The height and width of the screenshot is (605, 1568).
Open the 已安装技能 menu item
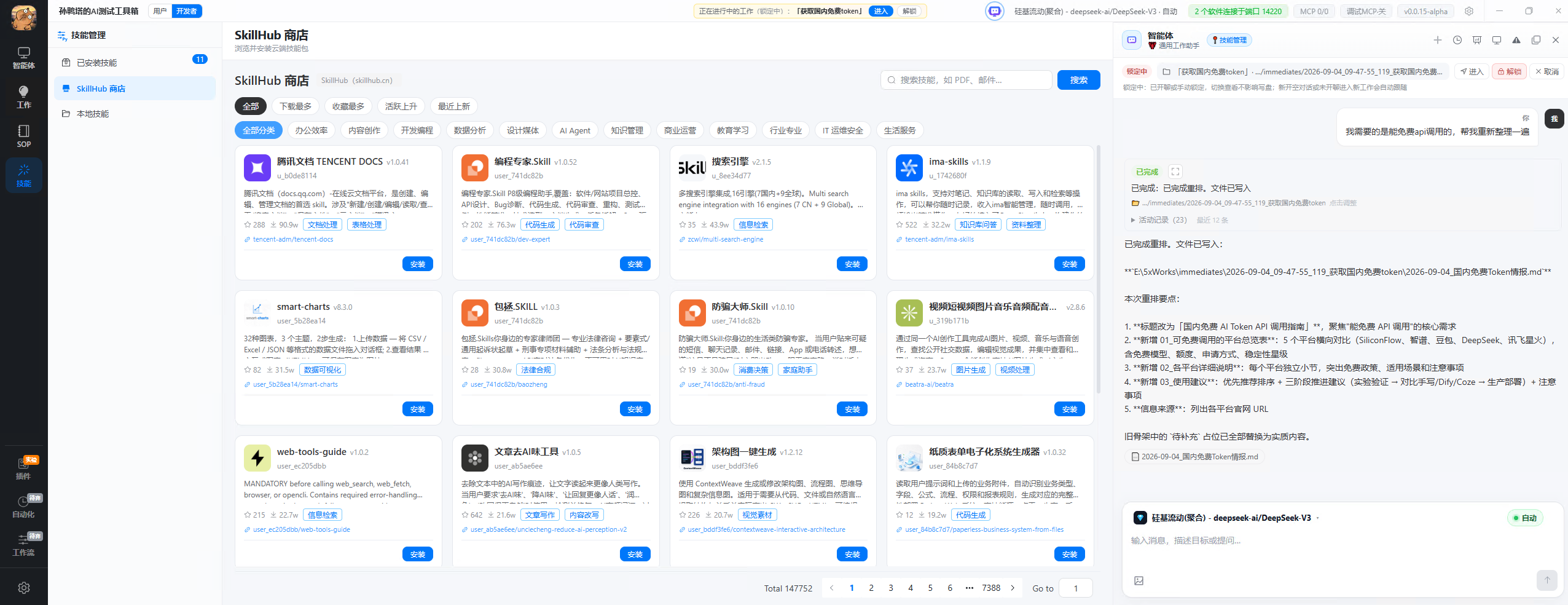135,63
